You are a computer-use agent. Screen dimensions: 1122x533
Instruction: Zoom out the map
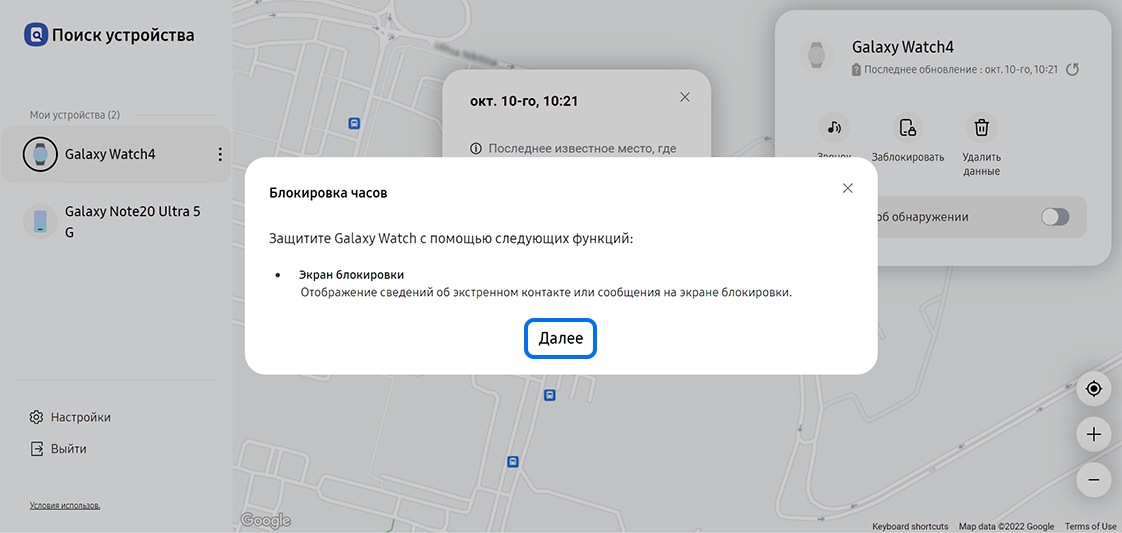[1093, 480]
